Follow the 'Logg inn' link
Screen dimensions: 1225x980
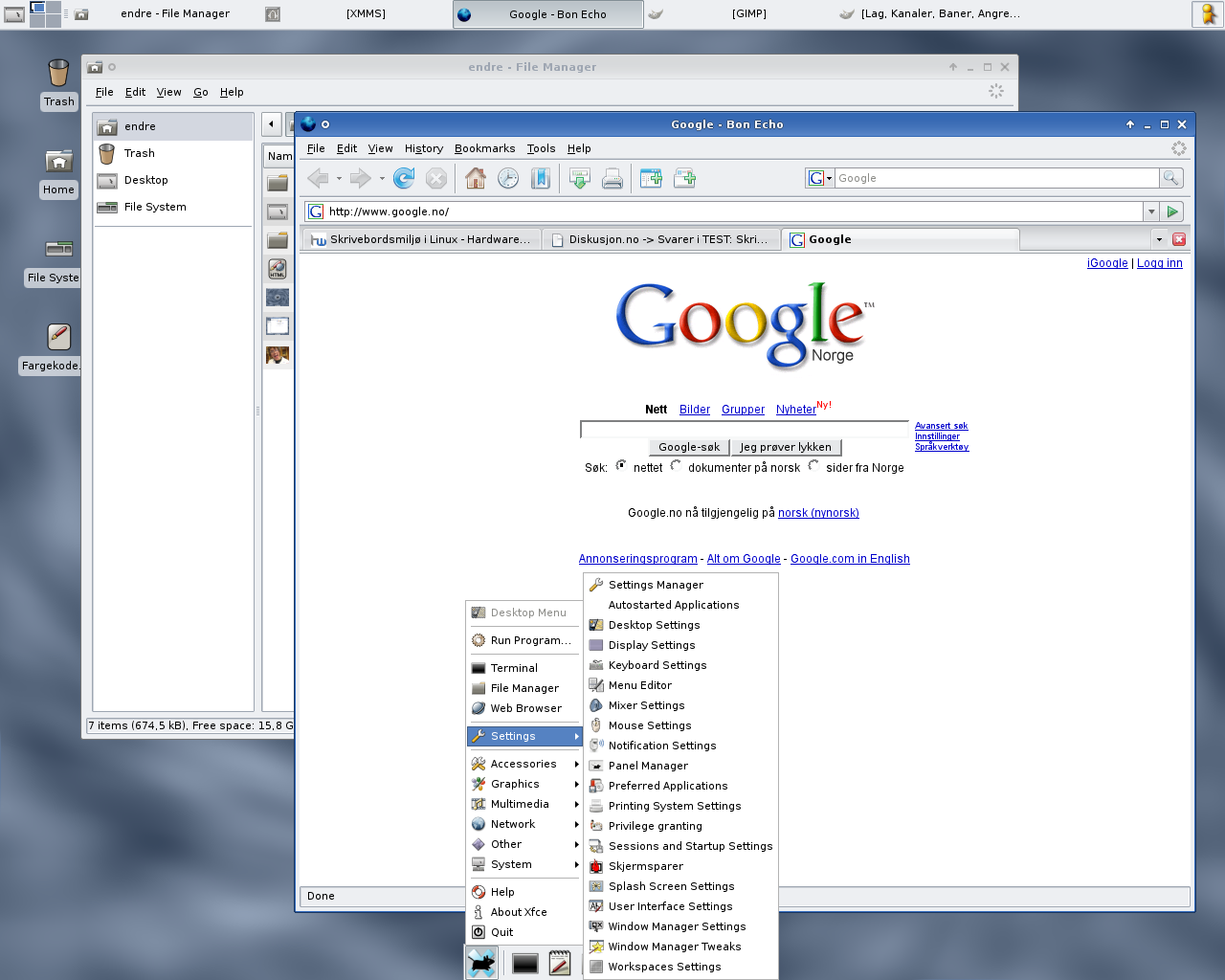pos(1160,263)
